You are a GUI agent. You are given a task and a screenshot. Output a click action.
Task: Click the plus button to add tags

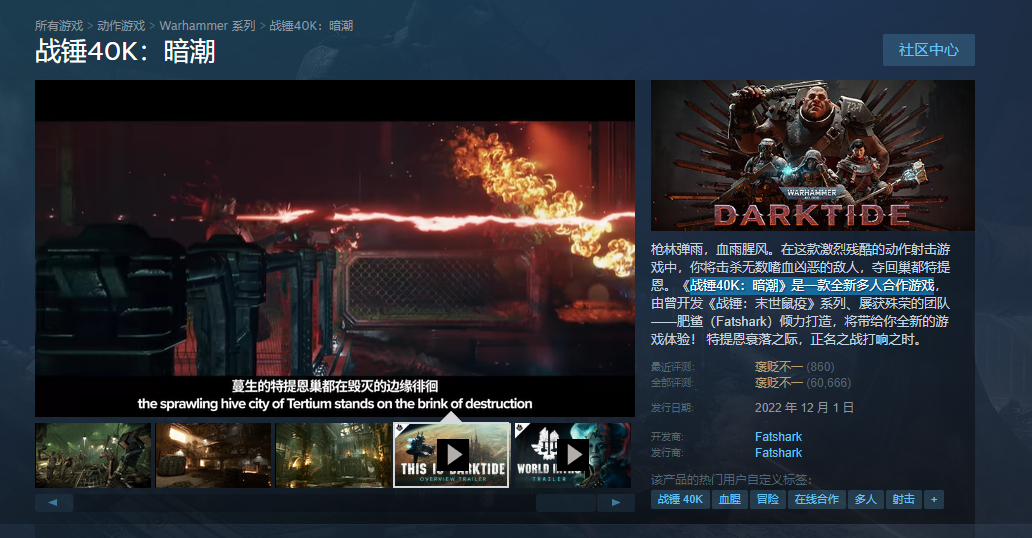coord(934,499)
